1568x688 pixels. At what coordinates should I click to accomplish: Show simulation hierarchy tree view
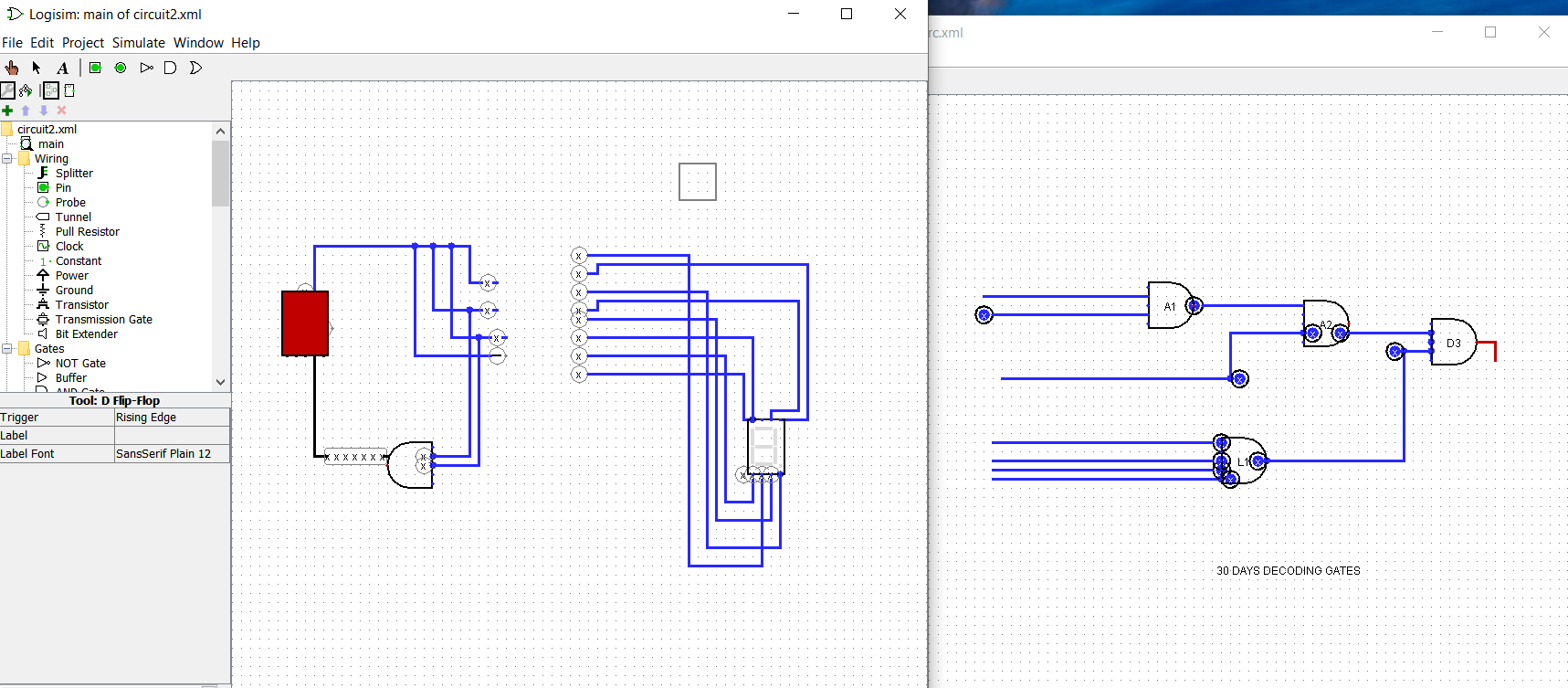[26, 90]
